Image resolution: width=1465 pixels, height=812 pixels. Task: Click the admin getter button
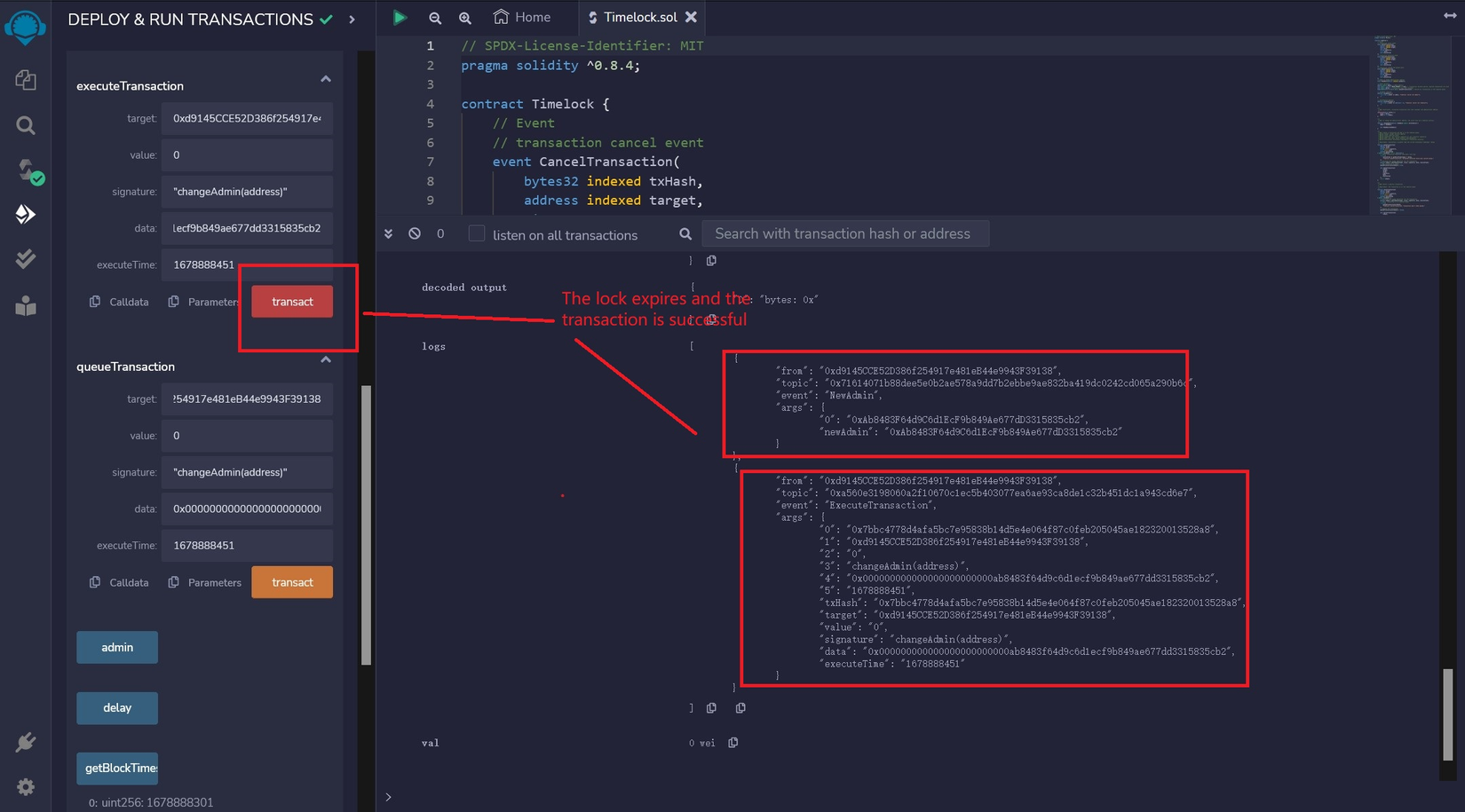117,647
